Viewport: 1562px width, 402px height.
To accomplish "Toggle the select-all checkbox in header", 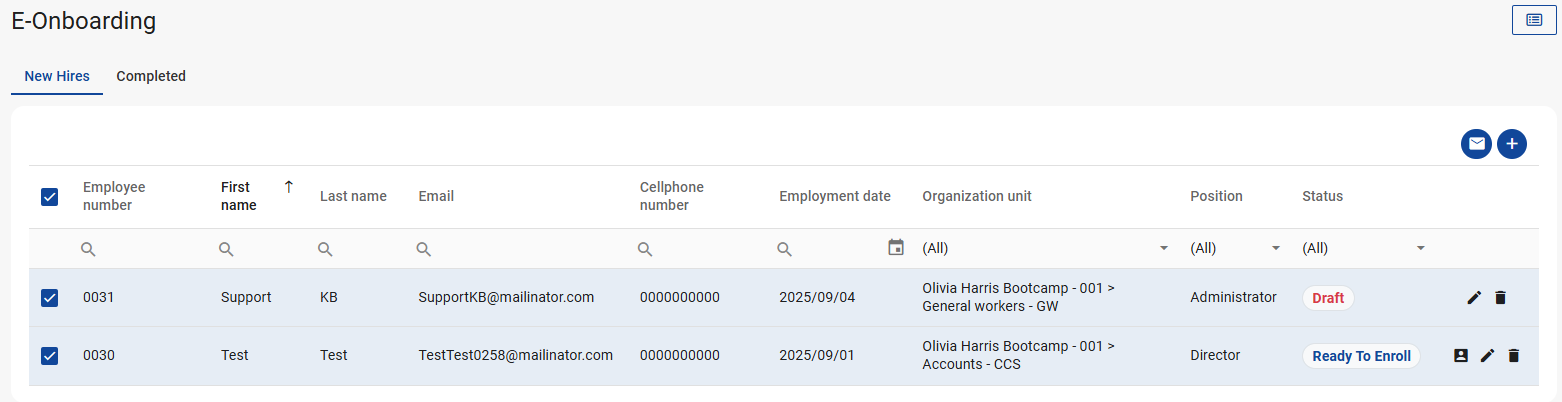I will [x=50, y=197].
